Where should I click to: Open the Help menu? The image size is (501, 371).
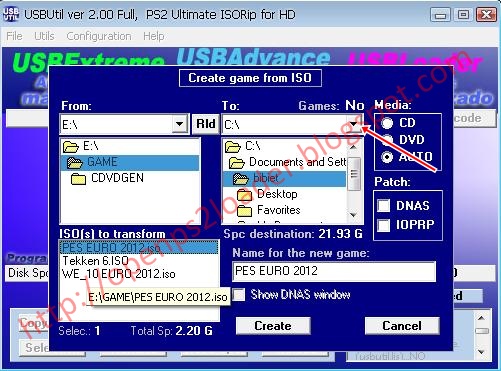pyautogui.click(x=153, y=36)
